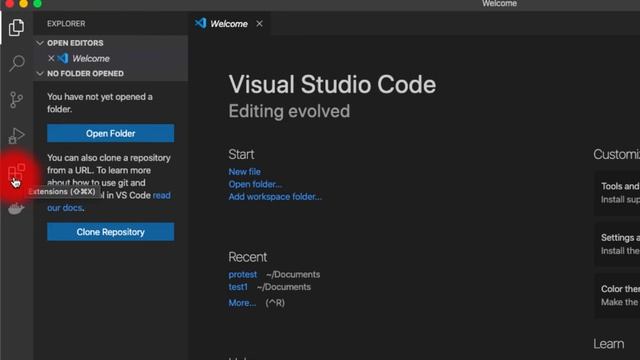Click the VS Code logo on Welcome tab
Screen dimensions: 640x360
200,23
